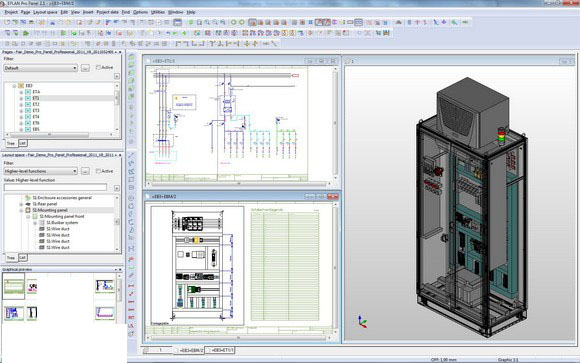Image resolution: width=580 pixels, height=363 pixels.
Task: Select the top-right thumbnail in Graphical preview
Action: point(105,286)
